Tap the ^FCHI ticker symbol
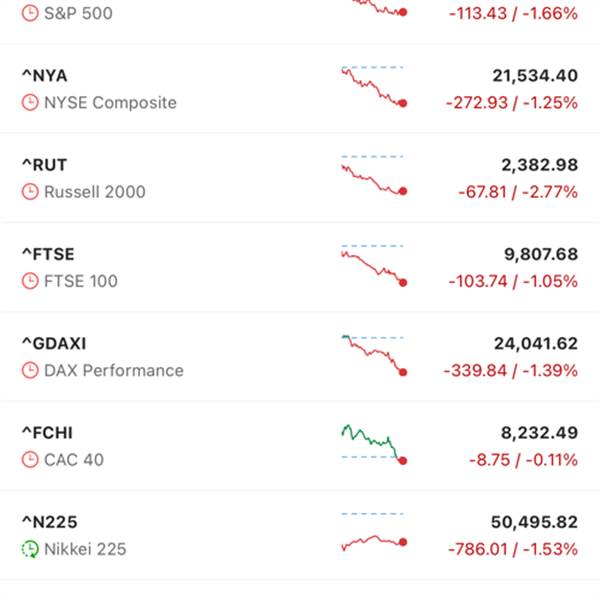The width and height of the screenshot is (600, 600). point(47,433)
